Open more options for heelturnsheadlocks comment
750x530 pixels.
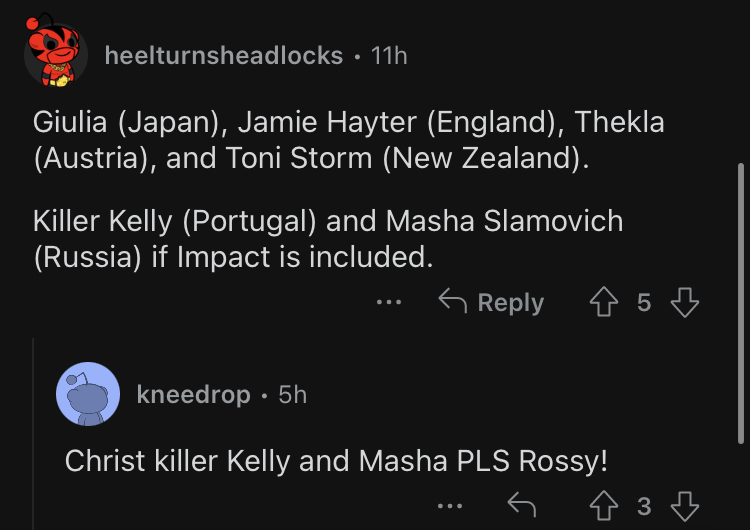(x=390, y=302)
